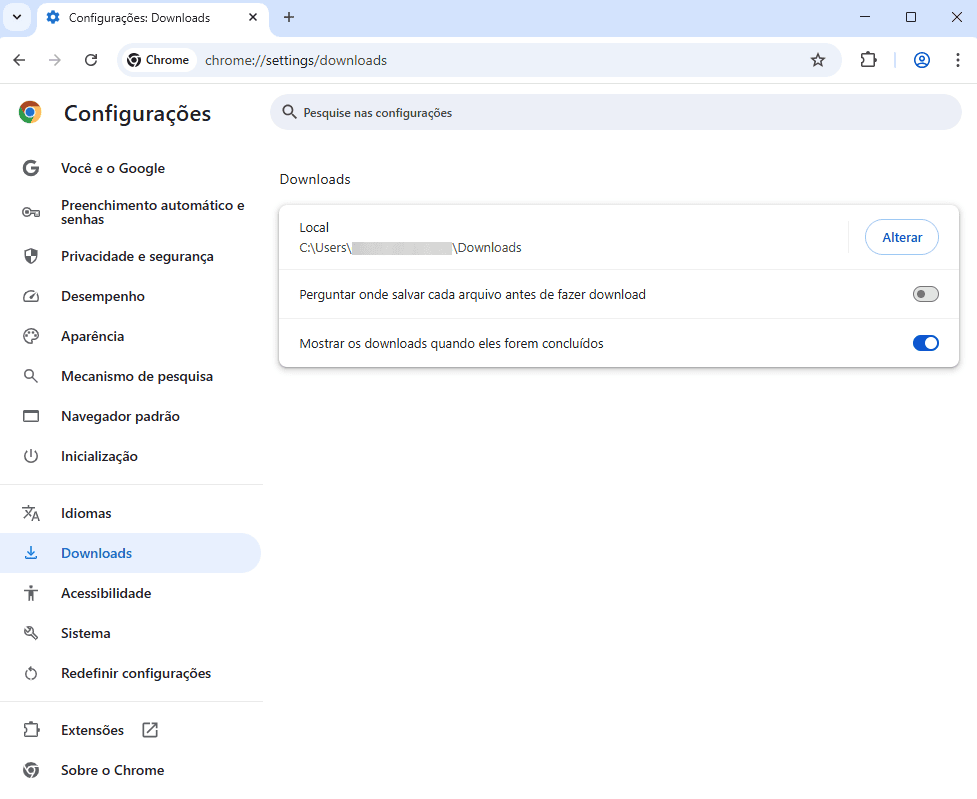The image size is (977, 799).
Task: Go to Mecanismo de pesquisa section
Action: pos(136,376)
